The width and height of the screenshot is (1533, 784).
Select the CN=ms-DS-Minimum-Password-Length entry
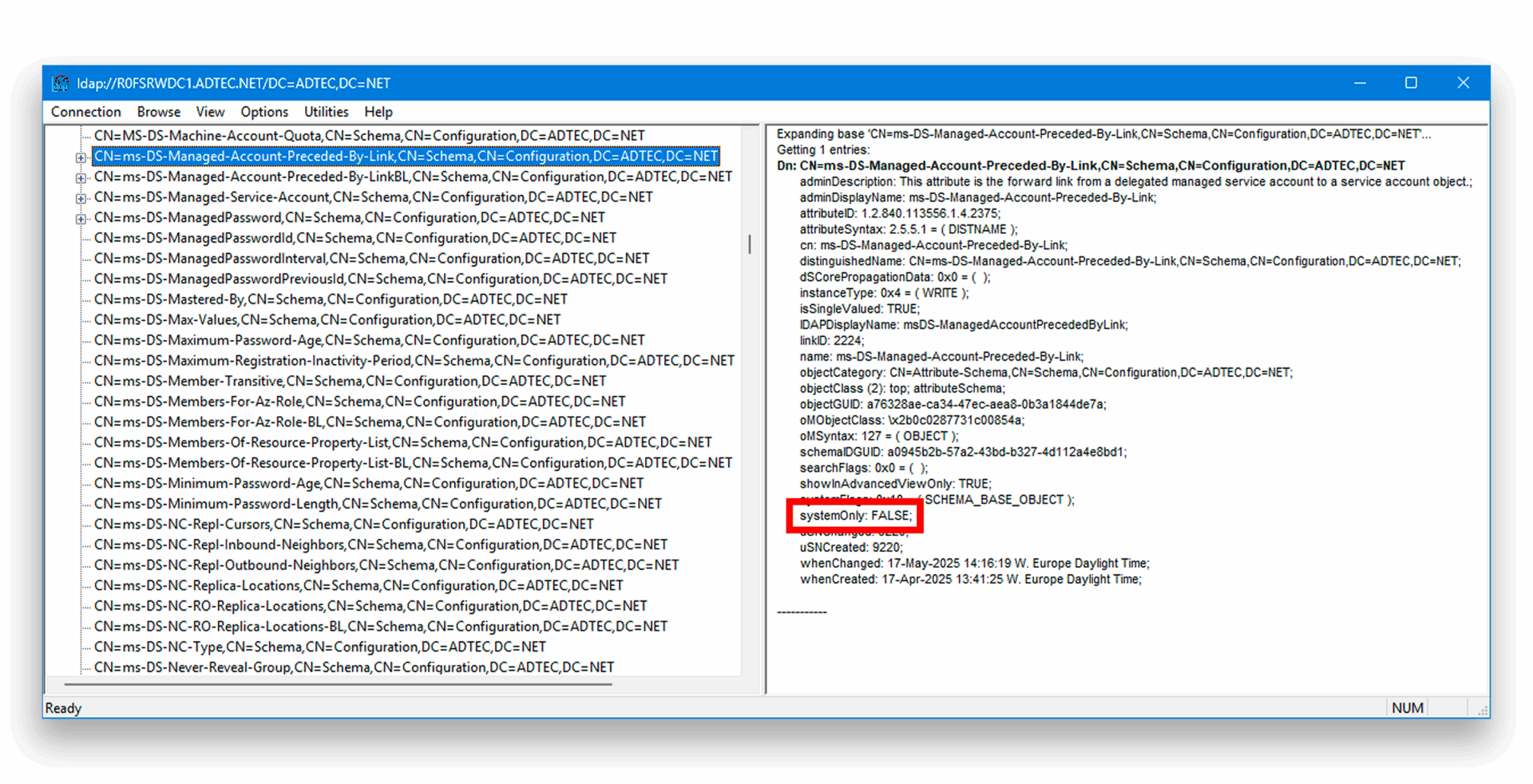click(378, 503)
